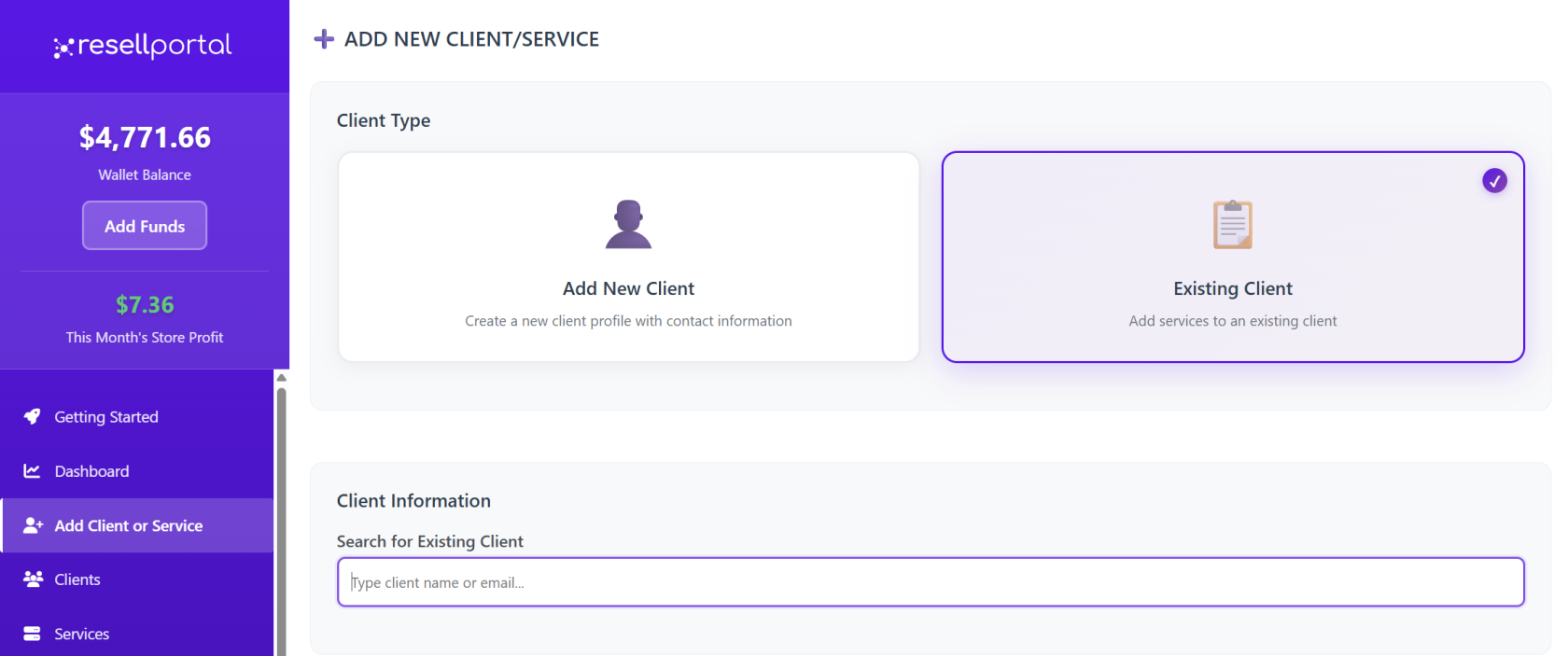Click the Dashboard chart icon
The height and width of the screenshot is (656, 1568).
(33, 471)
